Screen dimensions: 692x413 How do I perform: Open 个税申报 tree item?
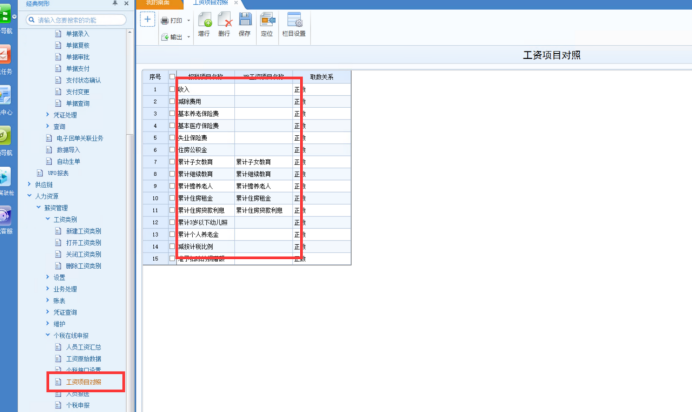pos(78,405)
